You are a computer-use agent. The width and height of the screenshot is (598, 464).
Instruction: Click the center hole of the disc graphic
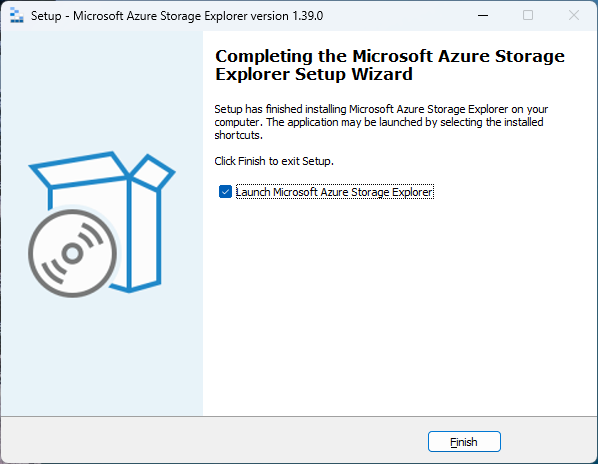tap(72, 253)
